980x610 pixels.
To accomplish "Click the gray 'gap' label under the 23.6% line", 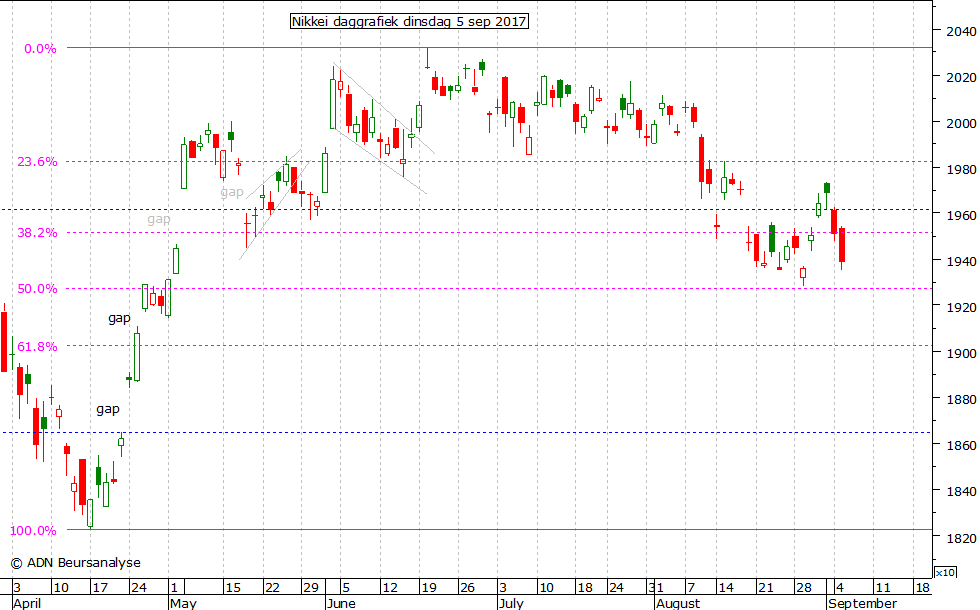I will pos(232,192).
